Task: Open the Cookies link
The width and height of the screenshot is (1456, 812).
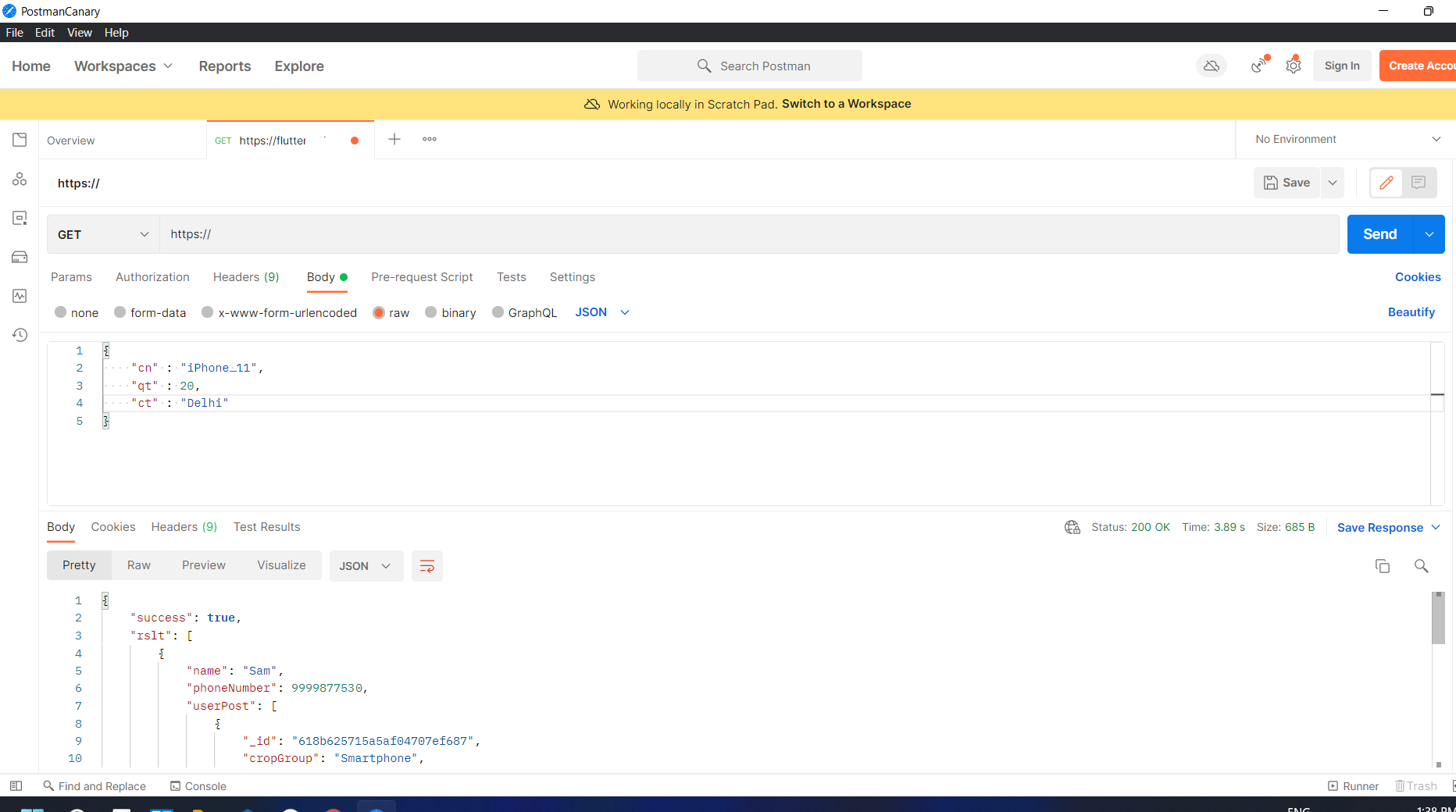Action: [1418, 277]
